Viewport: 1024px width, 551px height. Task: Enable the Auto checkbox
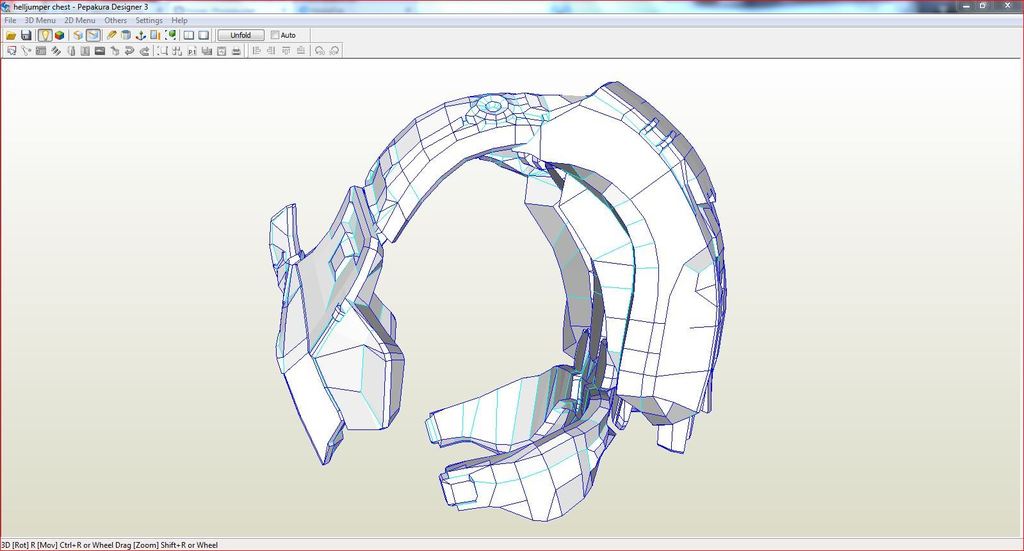[276, 35]
